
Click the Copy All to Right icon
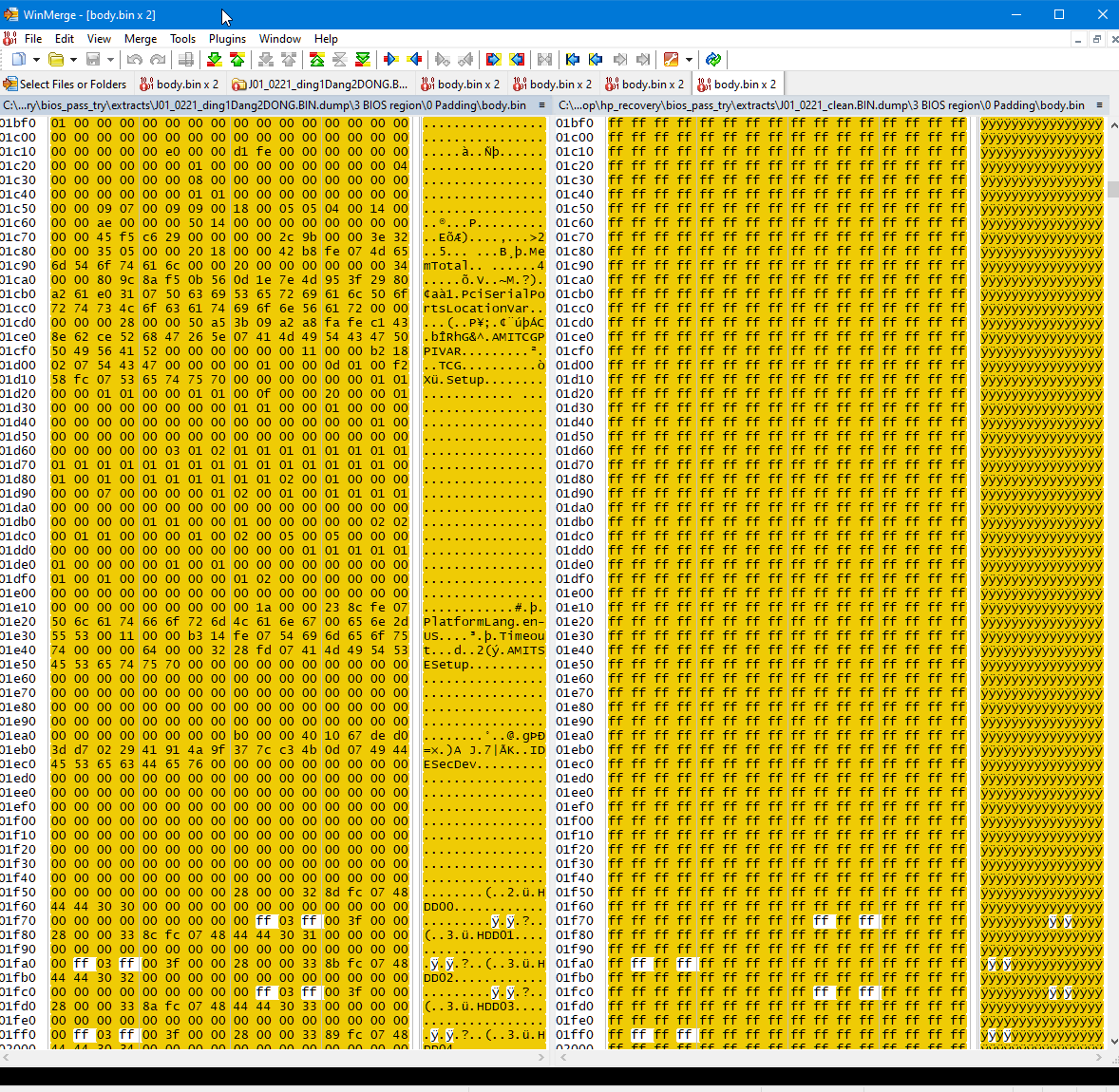pos(493,60)
